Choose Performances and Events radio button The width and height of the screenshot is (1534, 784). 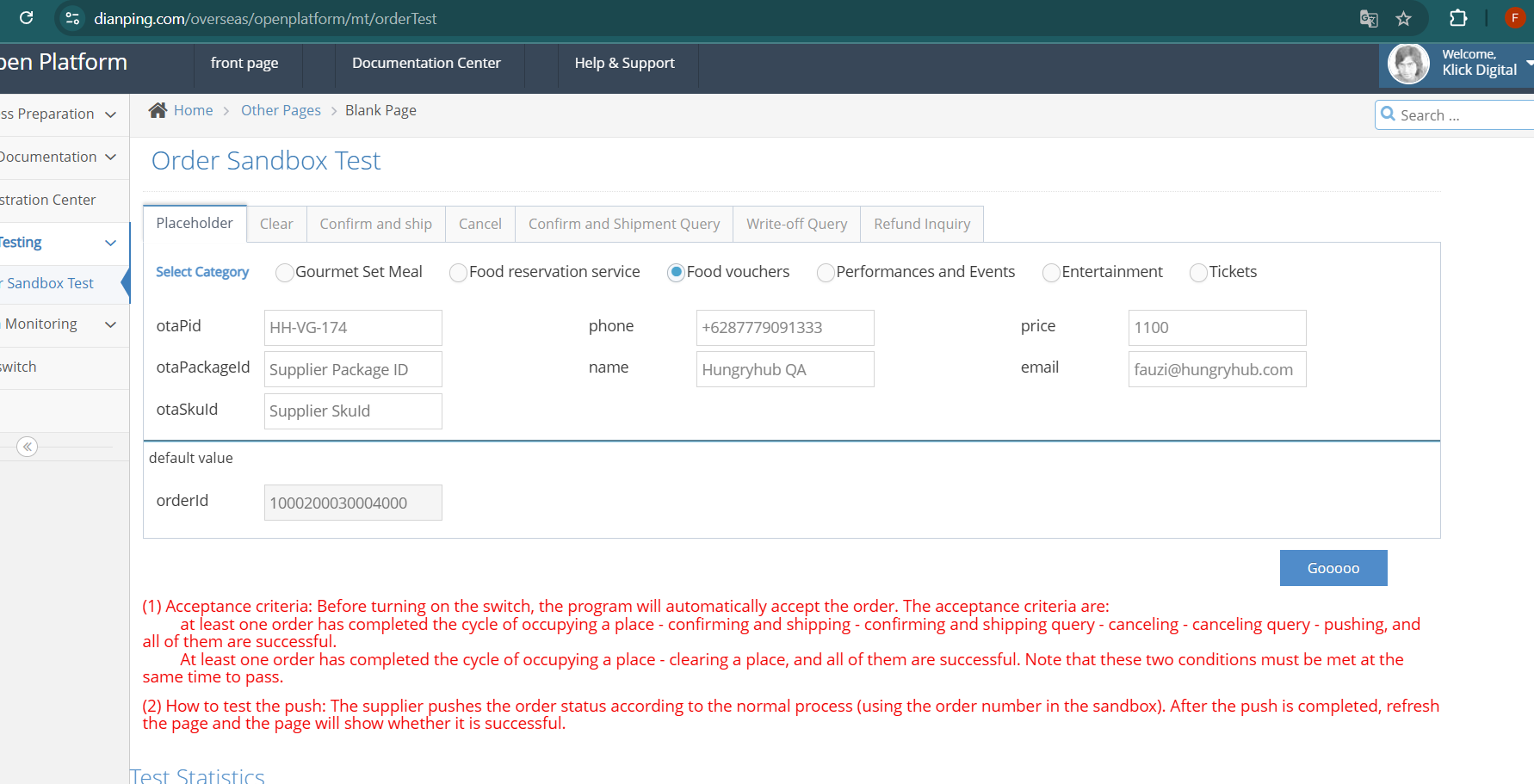pos(826,273)
